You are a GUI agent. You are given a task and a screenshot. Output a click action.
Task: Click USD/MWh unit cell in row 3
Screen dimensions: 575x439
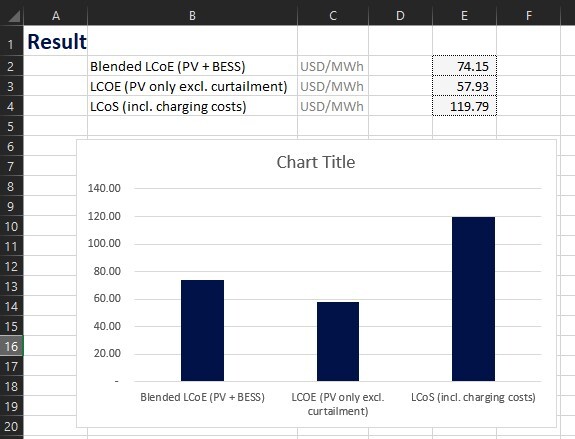coord(333,86)
